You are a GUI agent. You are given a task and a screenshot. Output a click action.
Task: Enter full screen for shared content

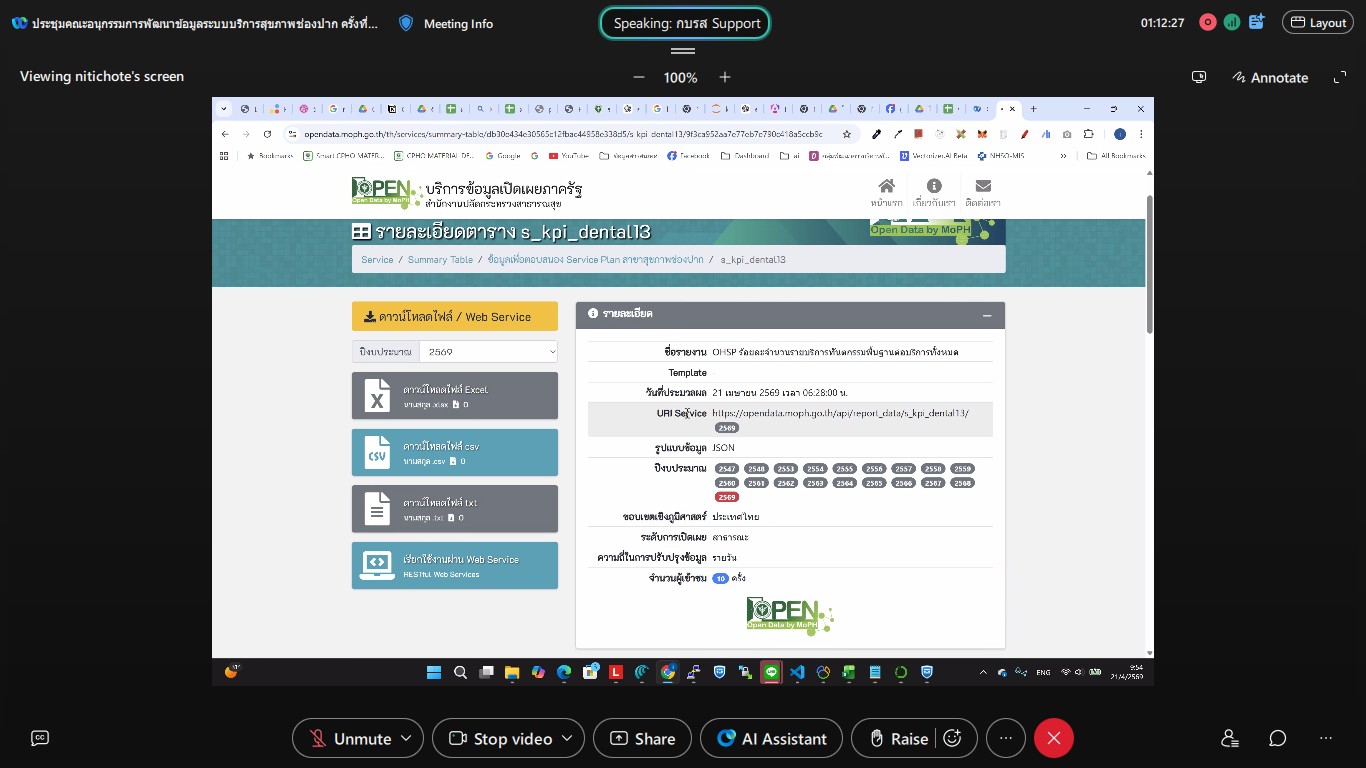tap(1340, 77)
